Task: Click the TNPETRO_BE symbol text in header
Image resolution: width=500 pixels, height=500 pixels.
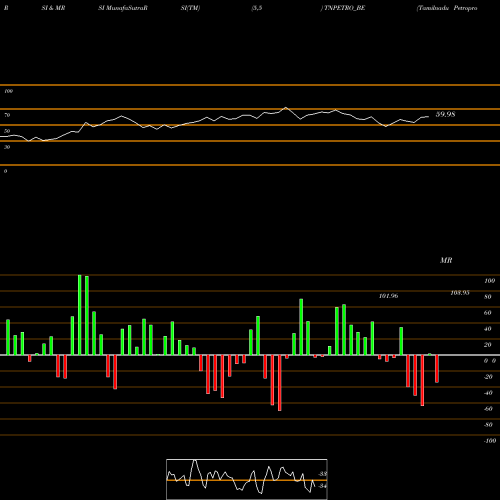Action: (x=345, y=8)
